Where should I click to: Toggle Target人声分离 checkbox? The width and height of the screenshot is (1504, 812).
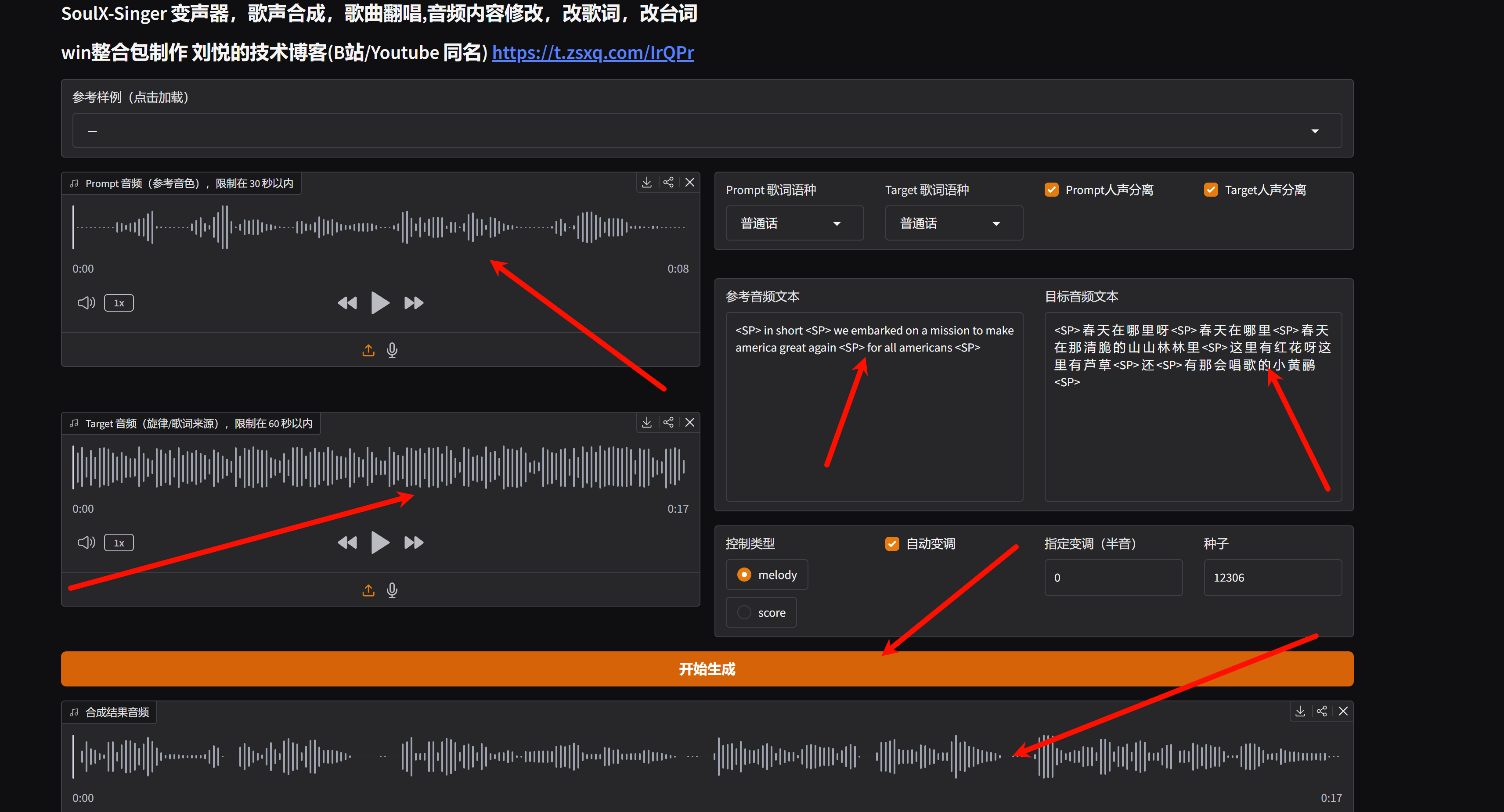(x=1210, y=190)
